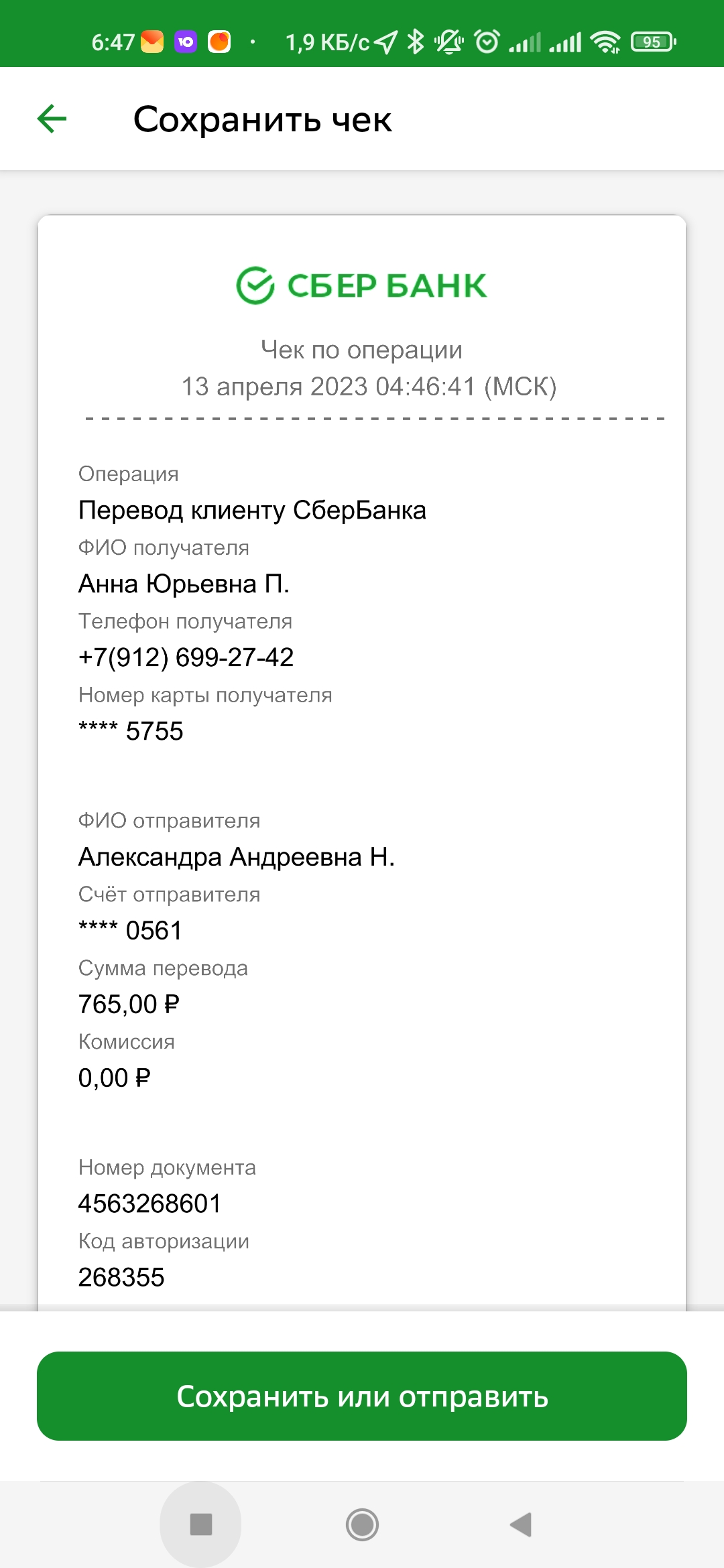Tap the green back arrow
724x1568 pixels.
(52, 119)
